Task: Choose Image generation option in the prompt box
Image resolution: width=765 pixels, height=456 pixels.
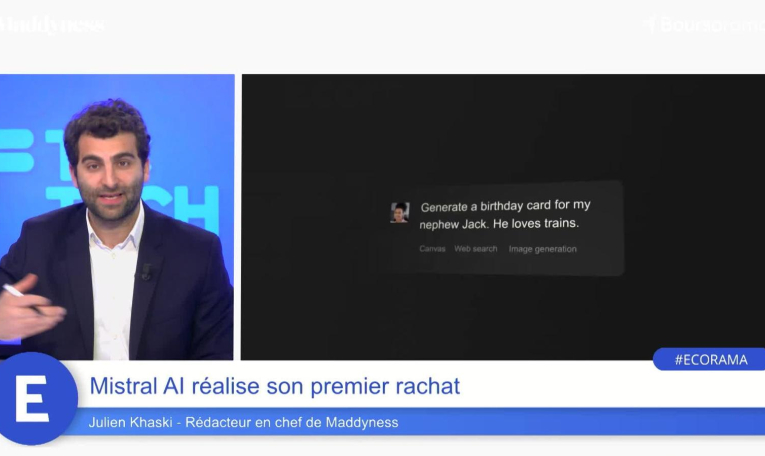Action: pos(543,249)
